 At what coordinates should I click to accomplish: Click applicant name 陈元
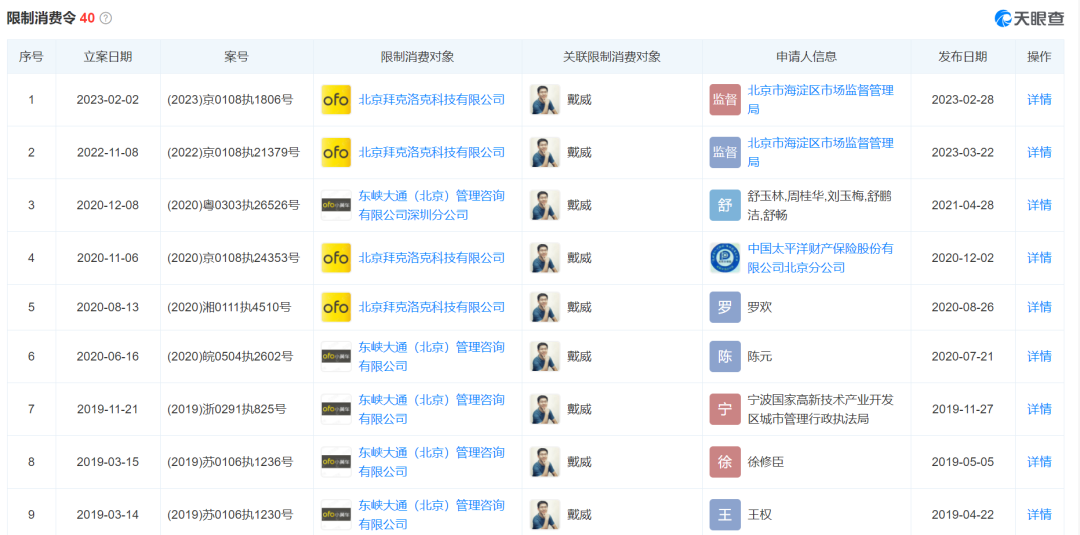(x=760, y=356)
